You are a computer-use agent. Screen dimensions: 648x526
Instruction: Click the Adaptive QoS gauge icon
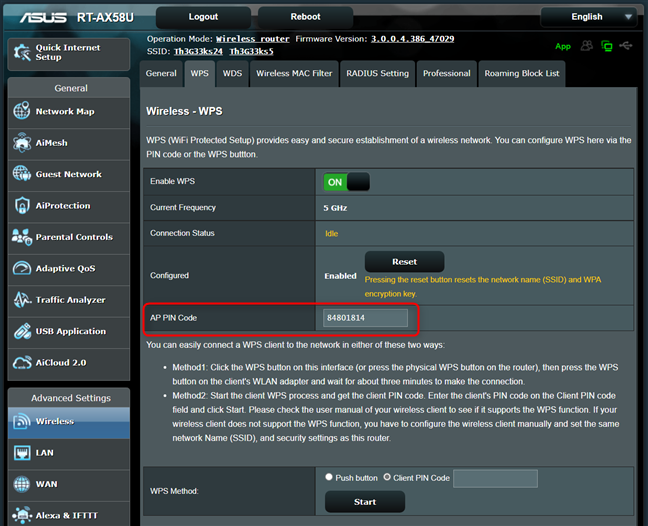coord(21,268)
